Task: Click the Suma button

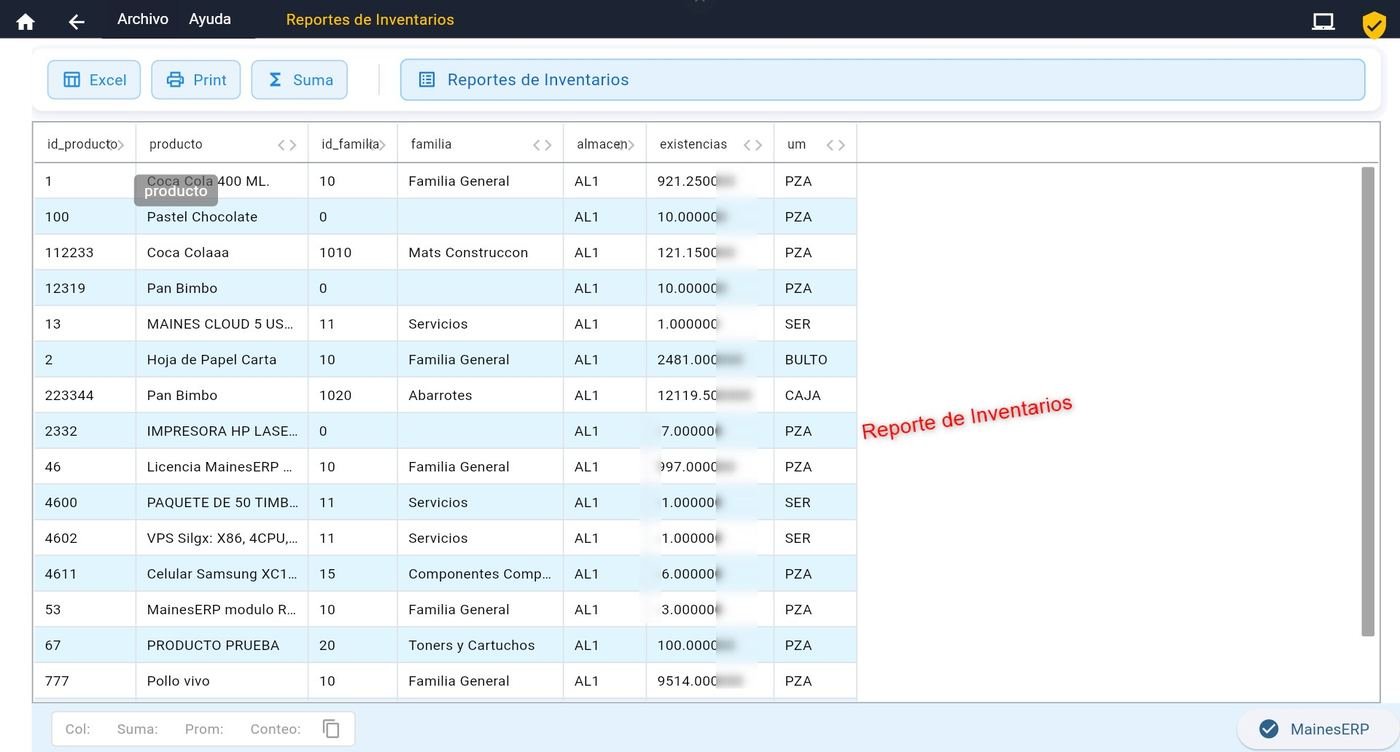Action: click(299, 80)
